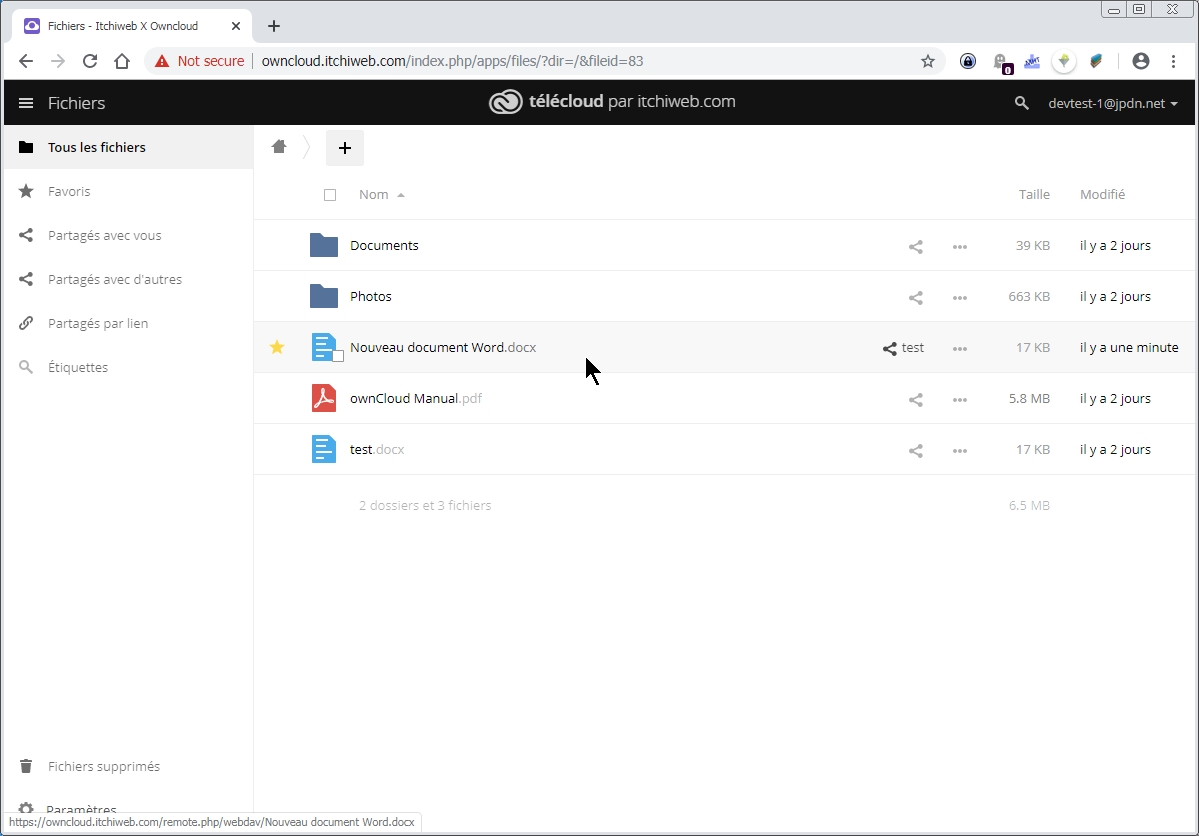
Task: Share test.docx file
Action: click(x=915, y=451)
